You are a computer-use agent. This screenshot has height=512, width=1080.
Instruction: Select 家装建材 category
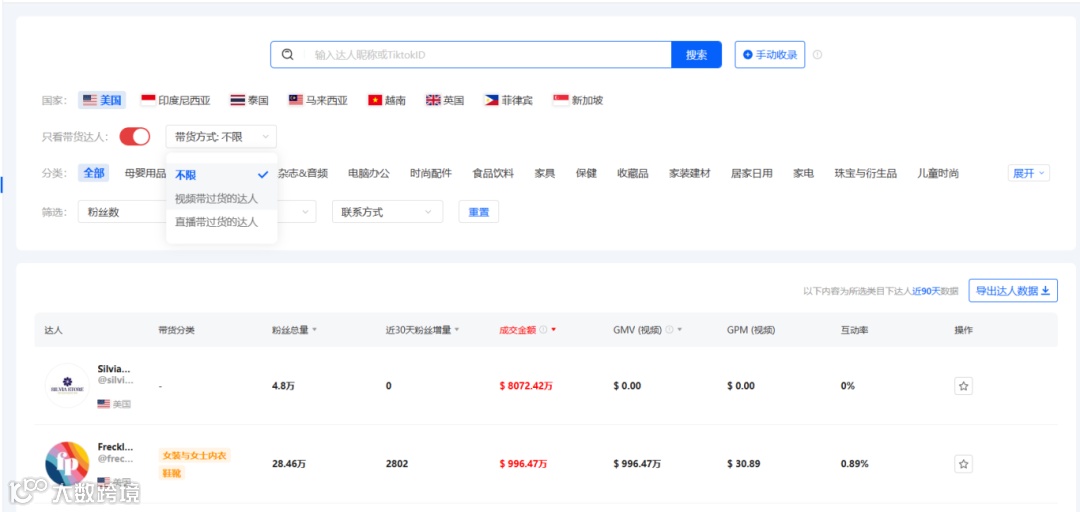pyautogui.click(x=689, y=173)
